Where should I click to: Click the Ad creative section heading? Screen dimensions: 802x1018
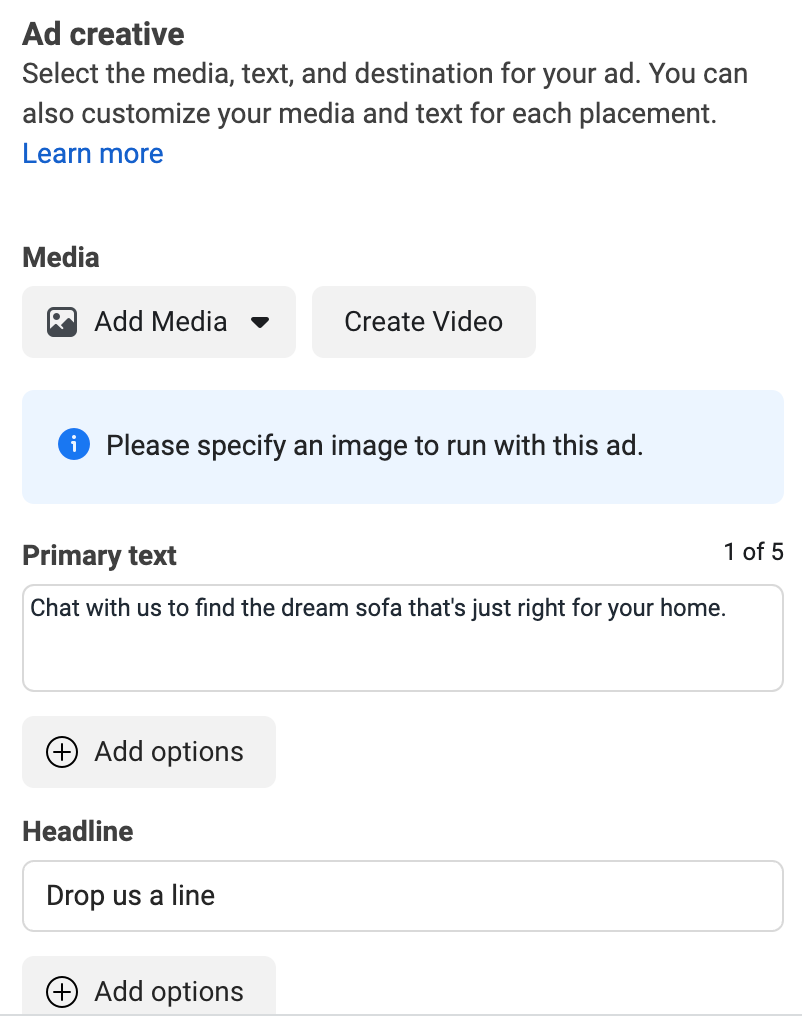(x=103, y=34)
